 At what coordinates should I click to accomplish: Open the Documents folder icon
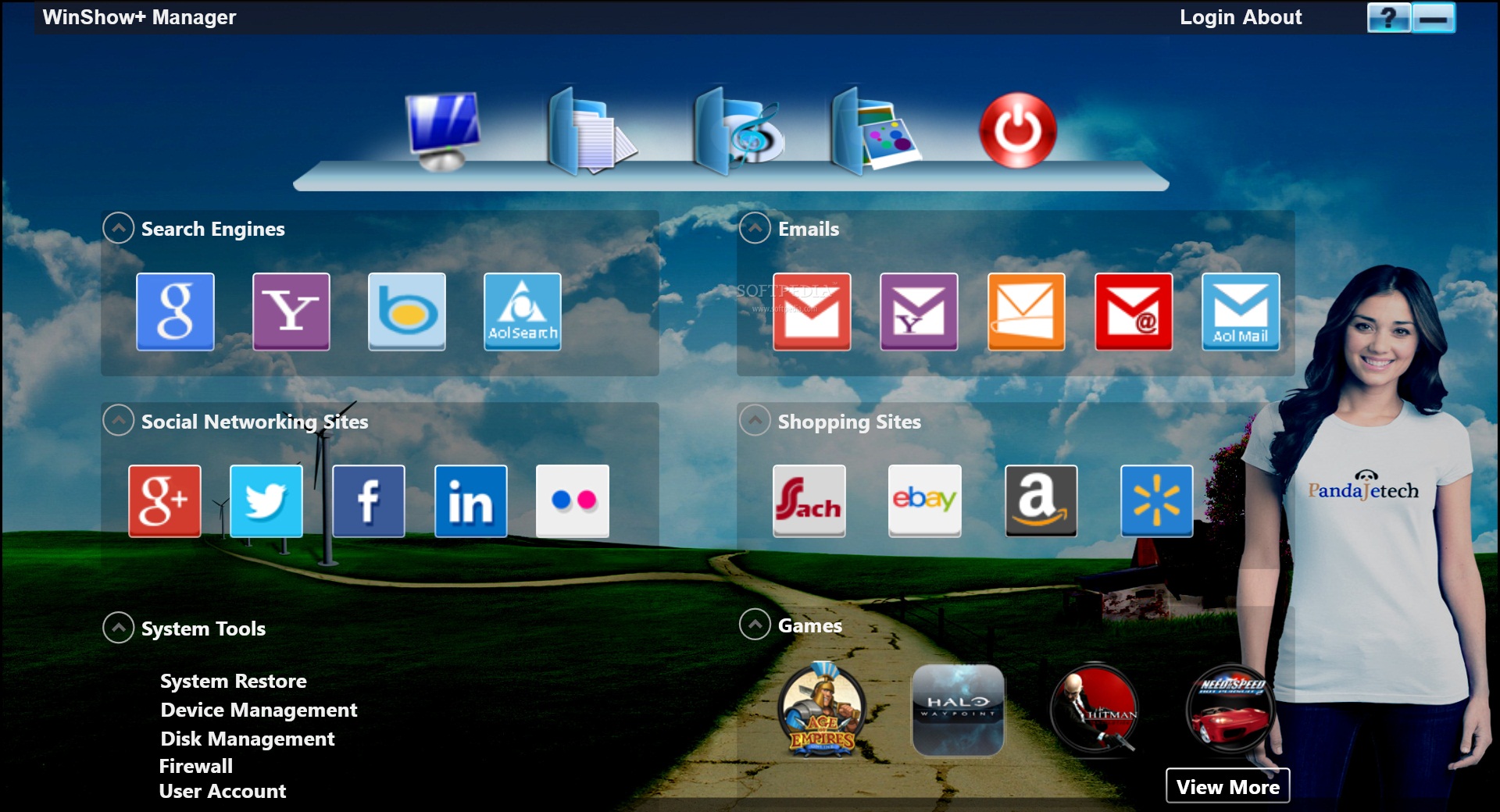[x=591, y=130]
